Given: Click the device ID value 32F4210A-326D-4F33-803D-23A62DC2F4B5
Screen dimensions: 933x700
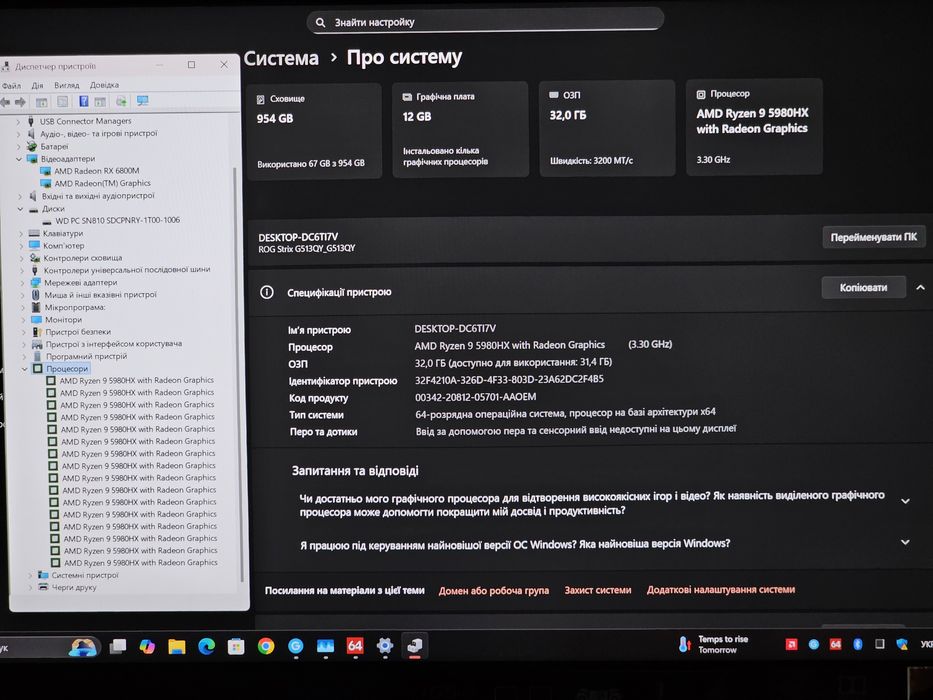Looking at the screenshot, I should [509, 379].
